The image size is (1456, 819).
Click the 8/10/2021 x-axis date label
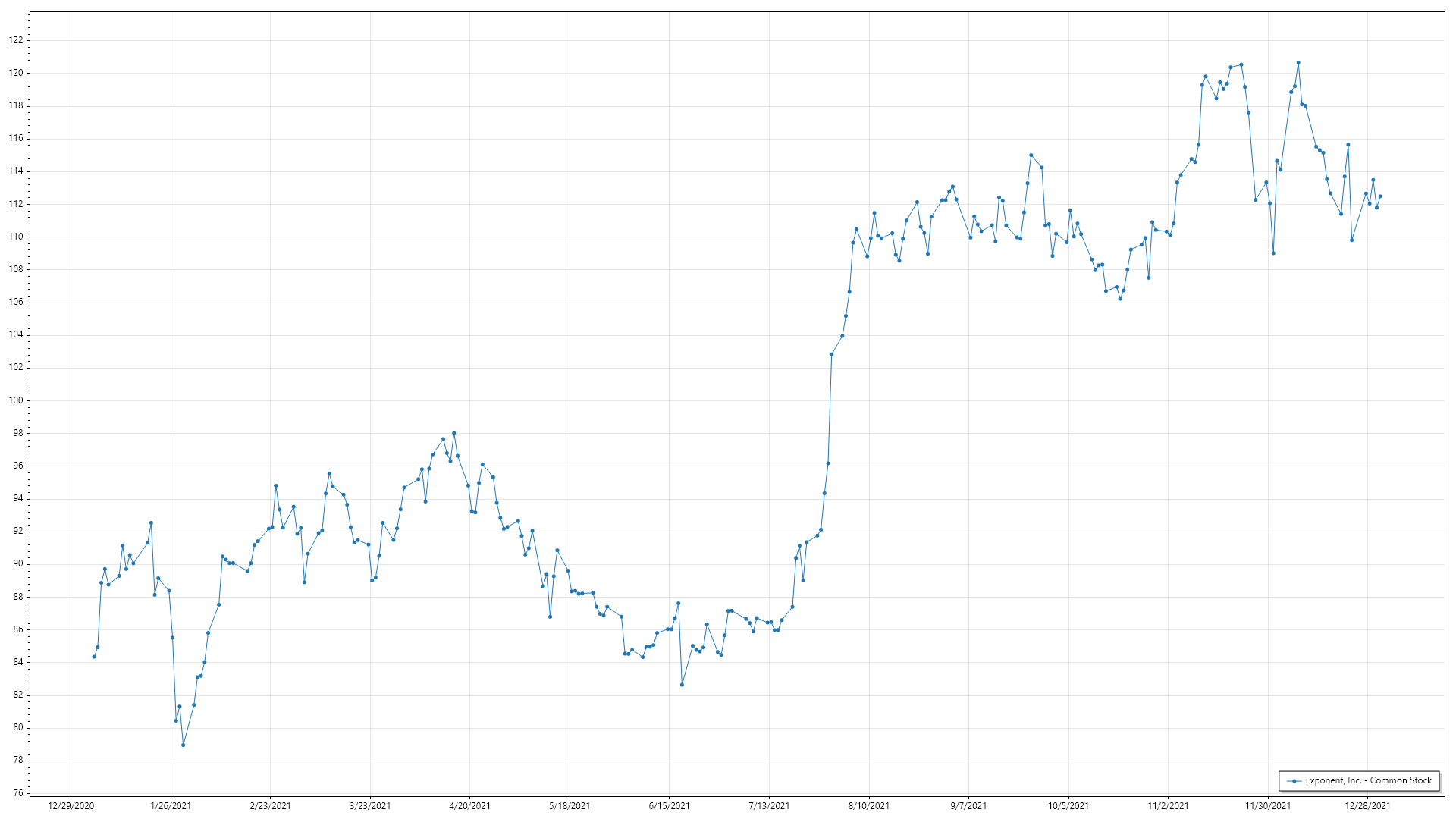(869, 805)
